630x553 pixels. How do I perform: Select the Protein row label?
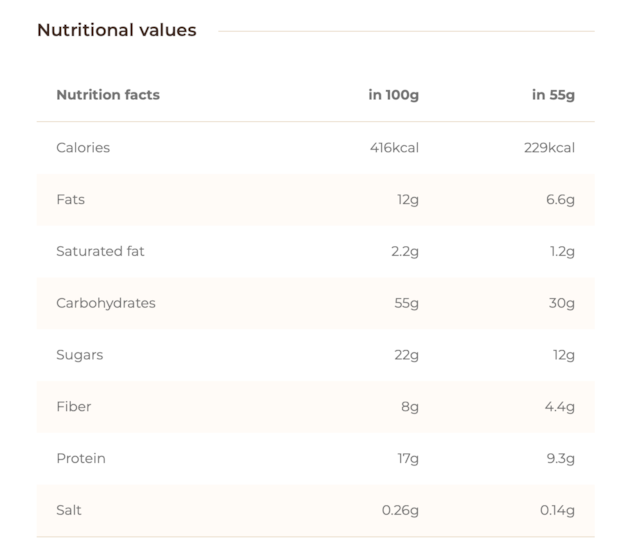(x=81, y=458)
